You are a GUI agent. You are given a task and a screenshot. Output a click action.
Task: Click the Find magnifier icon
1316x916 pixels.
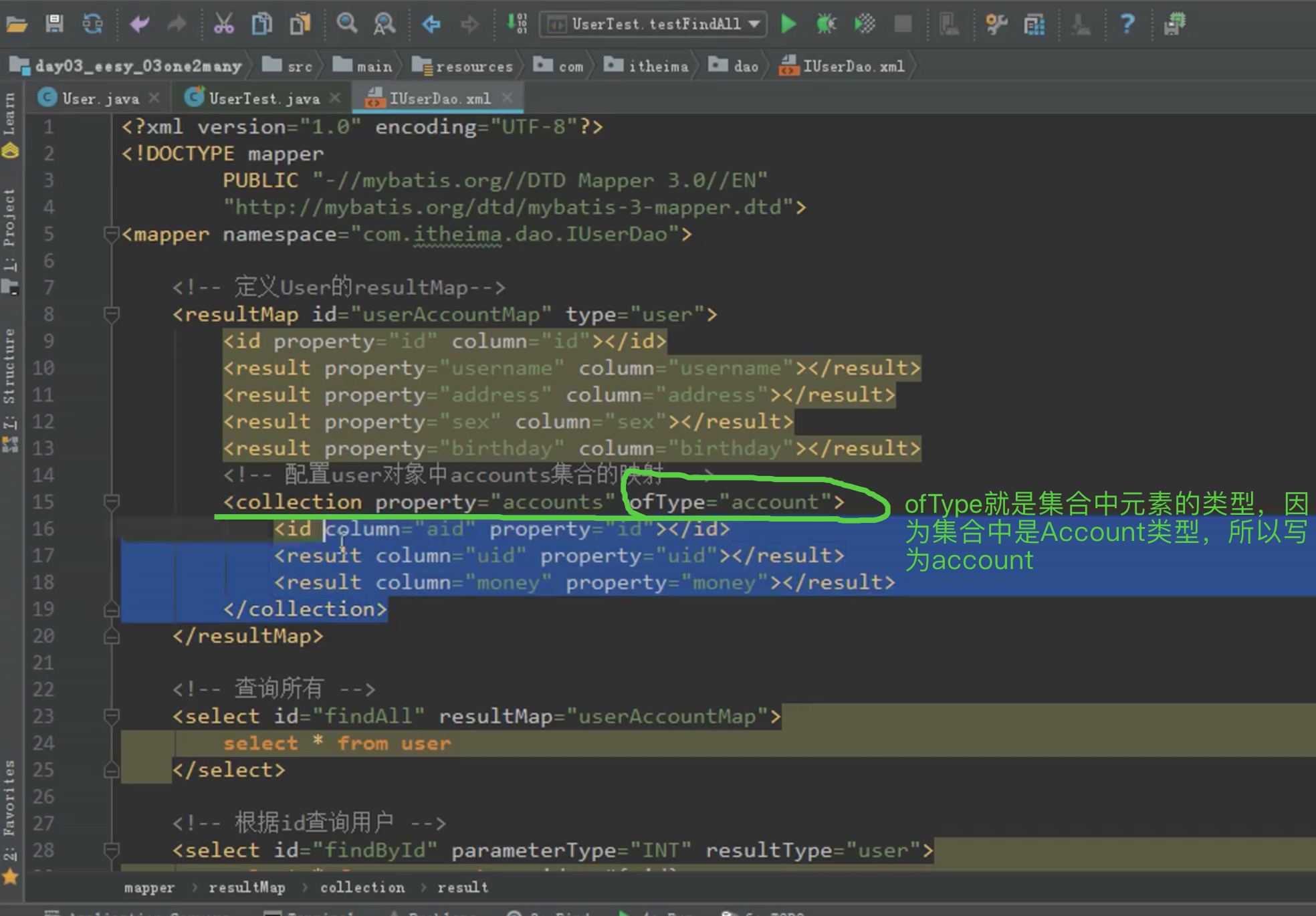(346, 24)
